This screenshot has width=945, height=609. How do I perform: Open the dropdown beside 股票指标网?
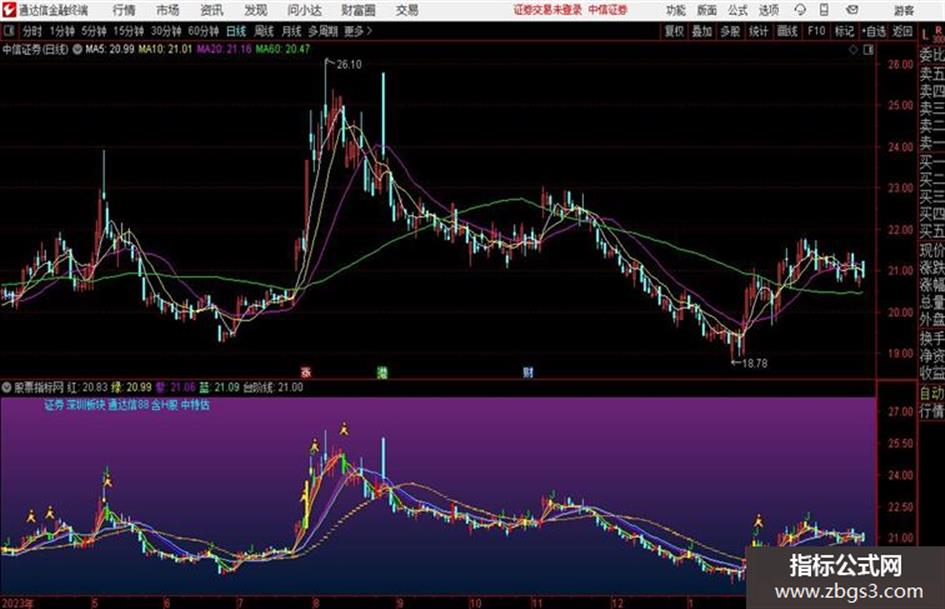tap(6, 387)
